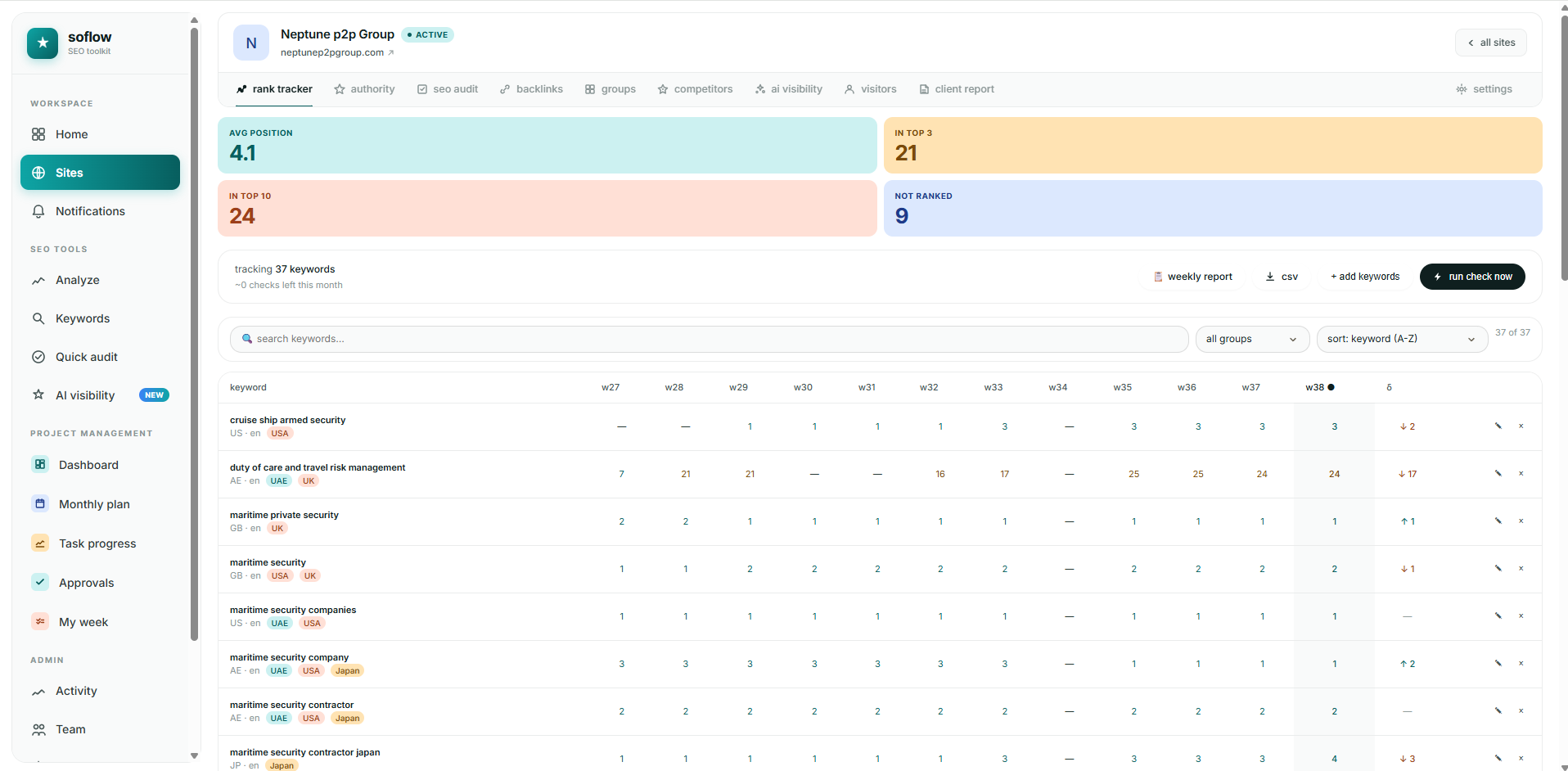Viewport: 1568px width, 771px height.
Task: Open Approvals
Action: click(x=100, y=583)
